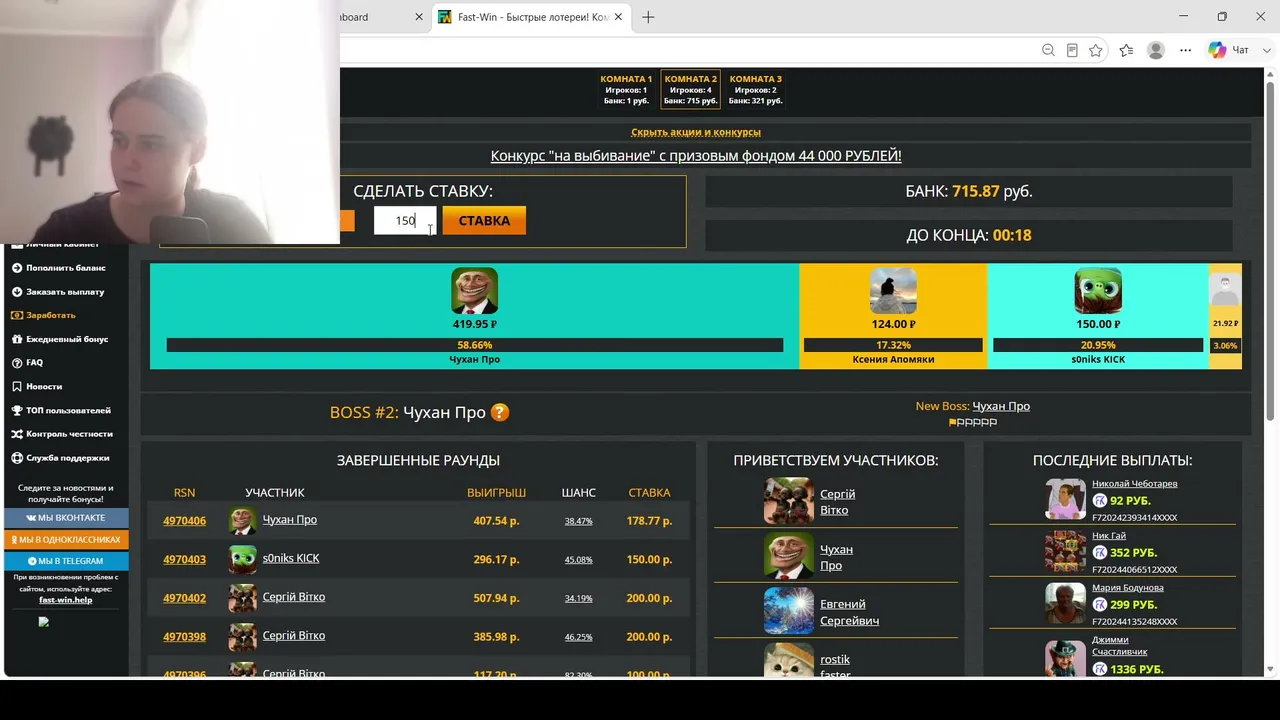
Task: Open the Конкурс "на выбивание" contest link
Action: click(696, 156)
